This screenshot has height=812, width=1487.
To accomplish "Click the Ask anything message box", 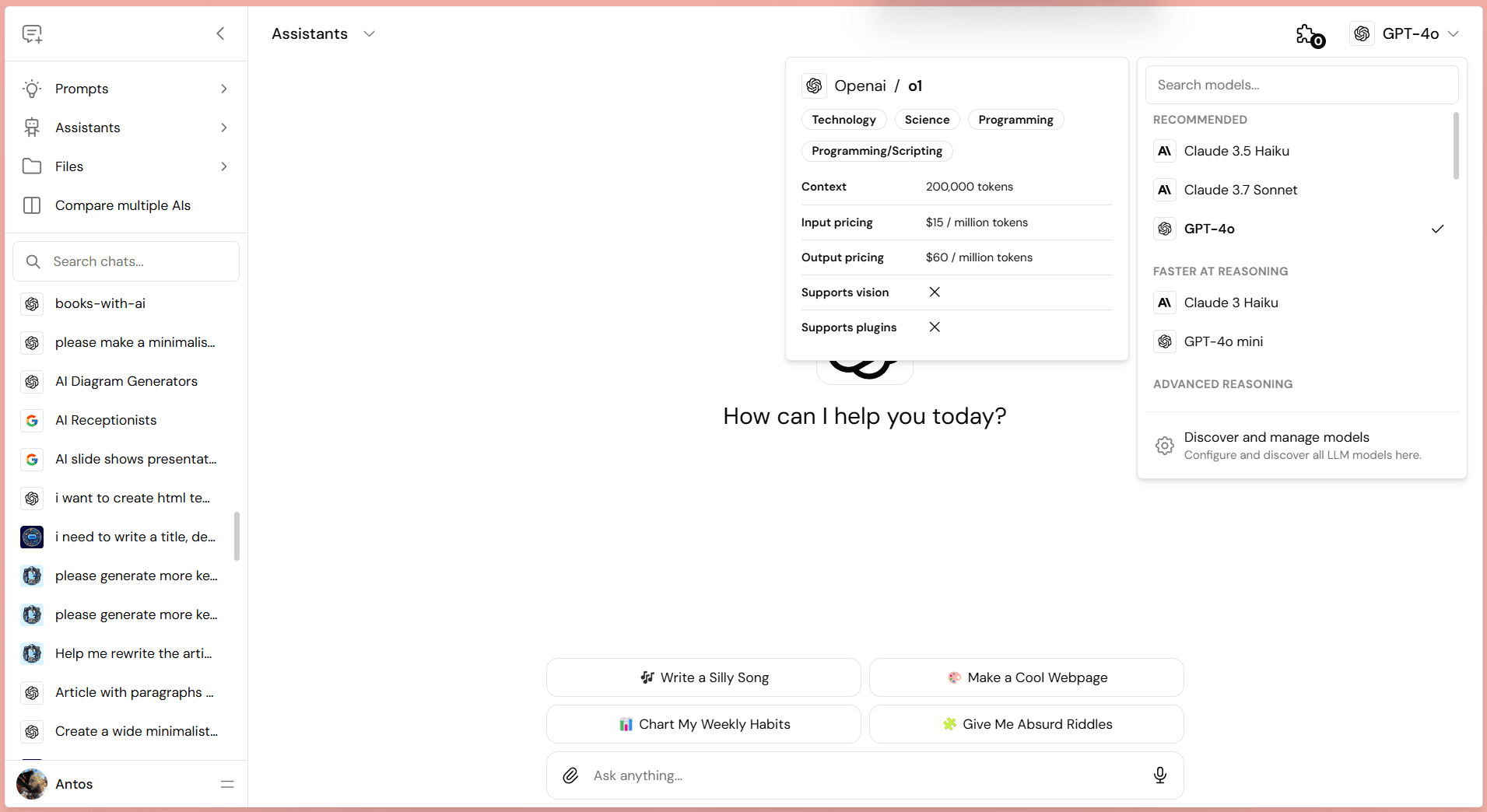I will [x=865, y=775].
